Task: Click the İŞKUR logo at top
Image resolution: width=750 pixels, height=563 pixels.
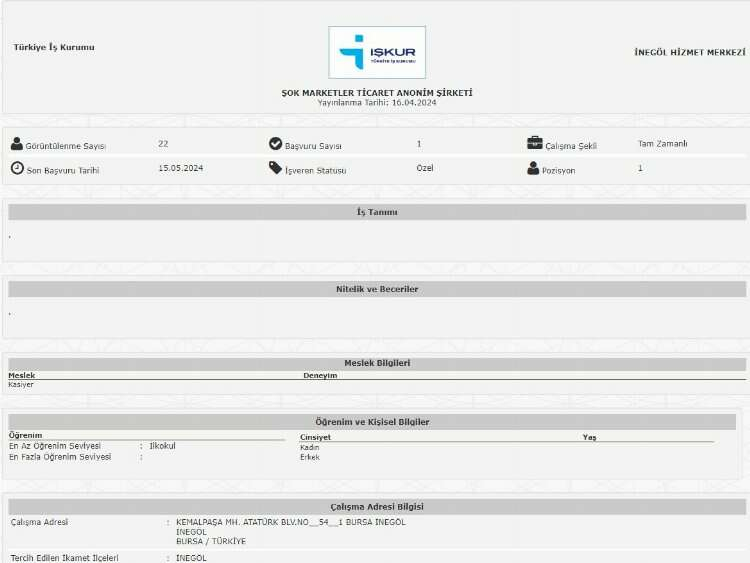Action: [377, 53]
